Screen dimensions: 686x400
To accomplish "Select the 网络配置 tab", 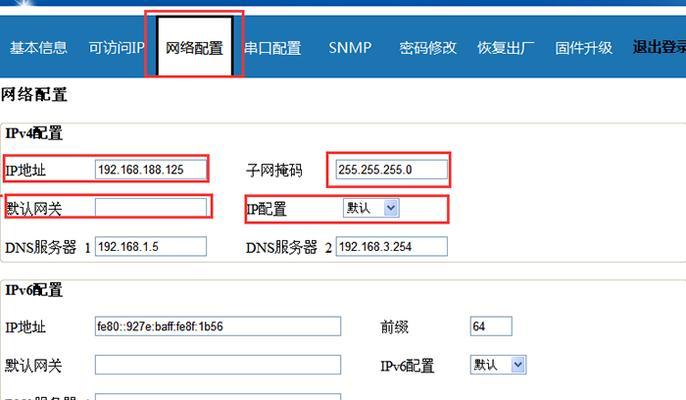I will pos(194,47).
